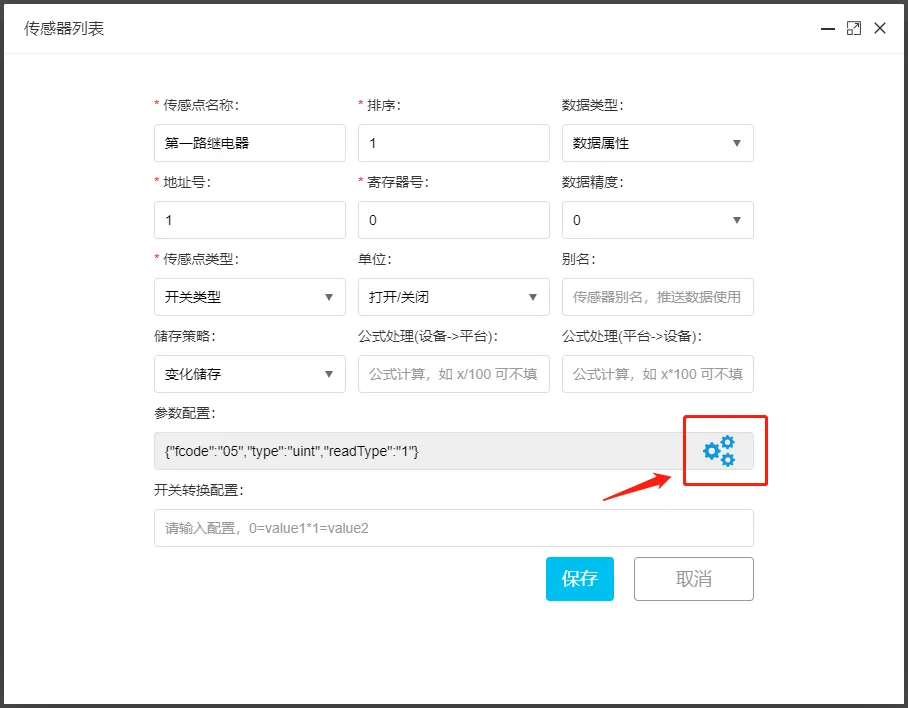
Task: Select the 公式处理(平台->设备) formula field
Action: click(x=657, y=374)
